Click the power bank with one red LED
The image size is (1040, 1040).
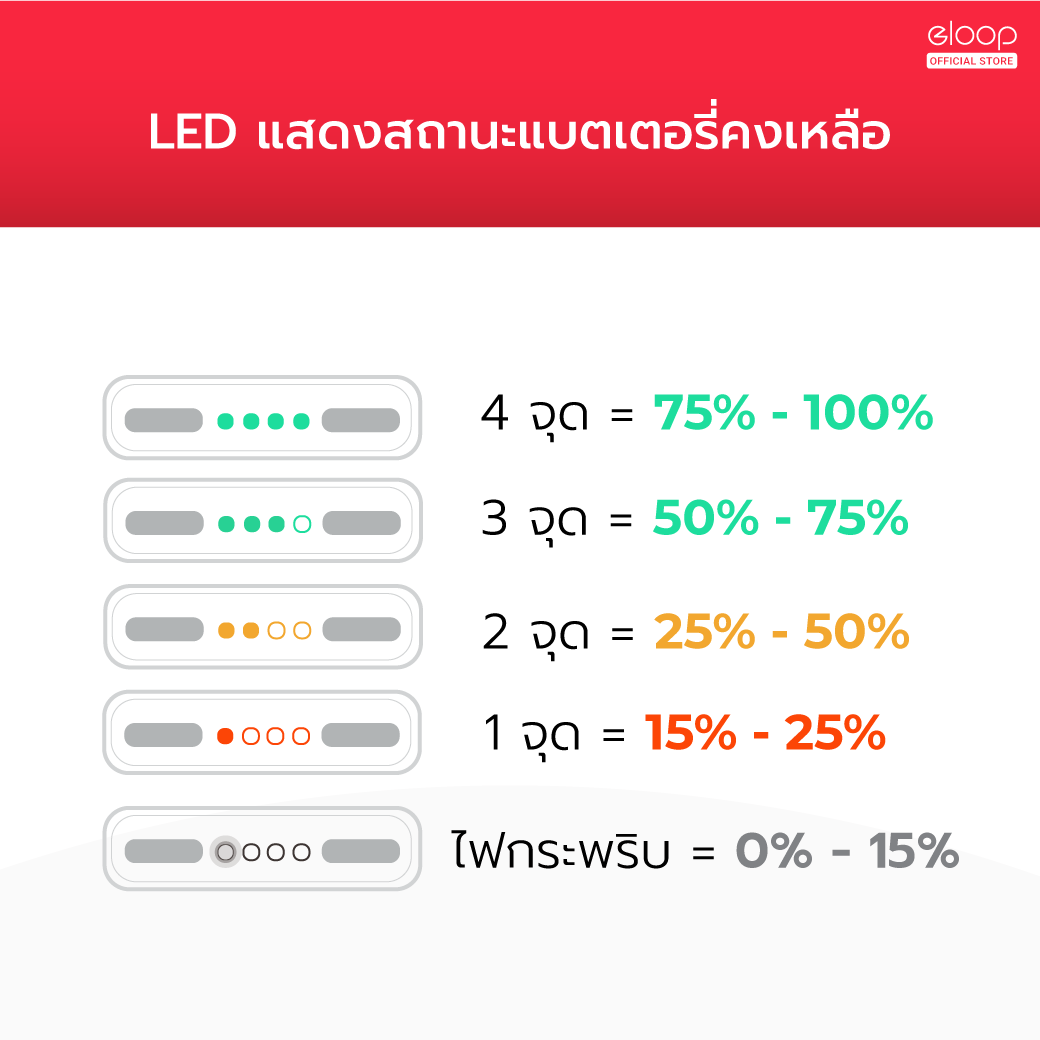pos(262,735)
